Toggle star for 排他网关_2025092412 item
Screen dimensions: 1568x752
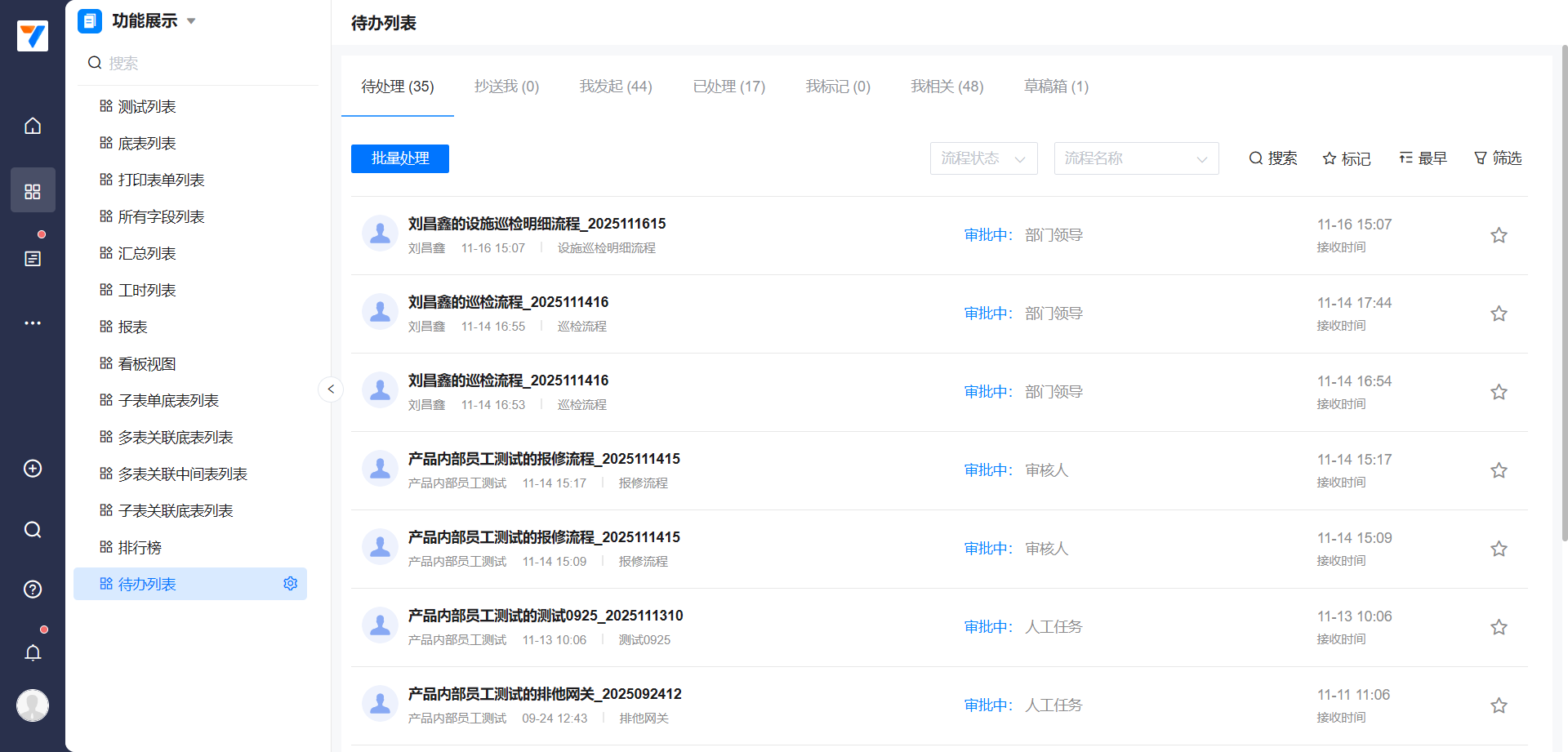(x=1499, y=705)
